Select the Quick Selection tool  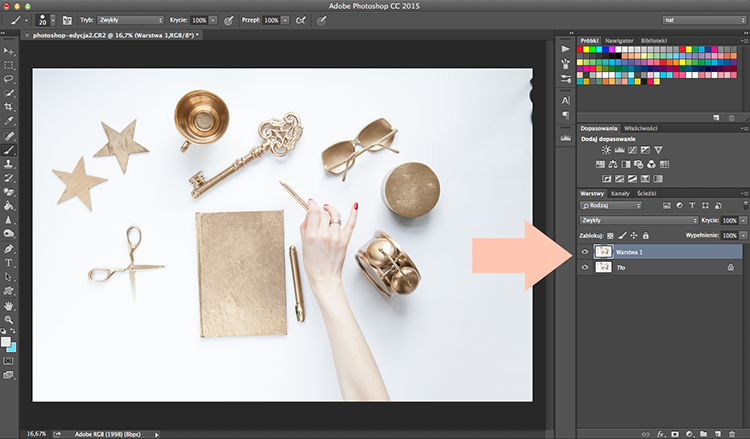click(x=9, y=93)
